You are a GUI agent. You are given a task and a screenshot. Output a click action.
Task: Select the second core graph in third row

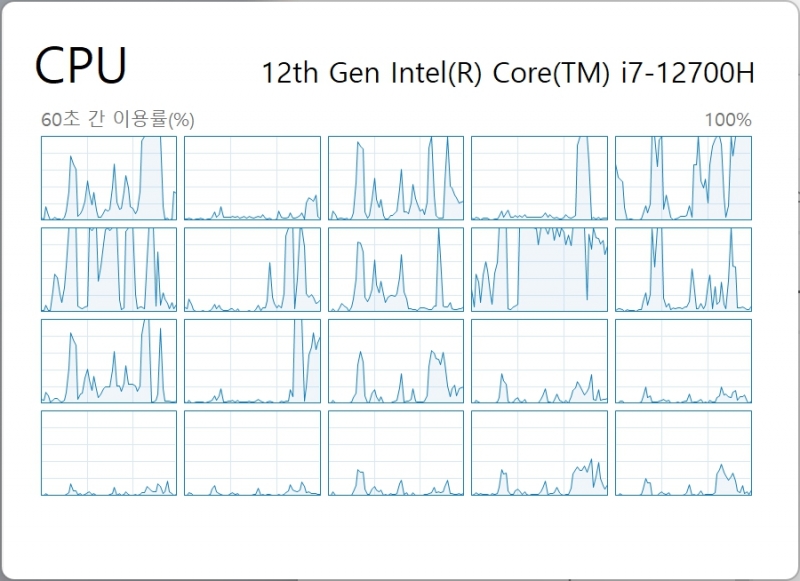point(253,361)
